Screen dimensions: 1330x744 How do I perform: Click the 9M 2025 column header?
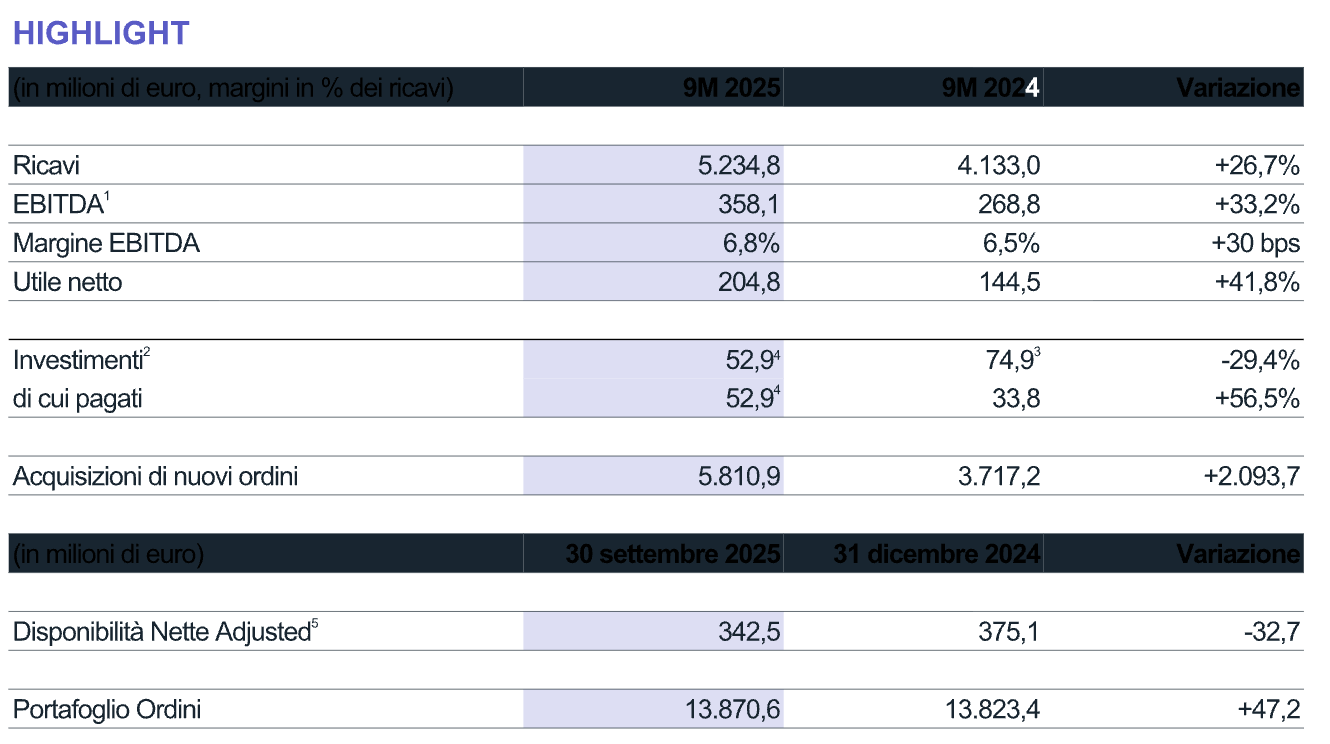[731, 88]
